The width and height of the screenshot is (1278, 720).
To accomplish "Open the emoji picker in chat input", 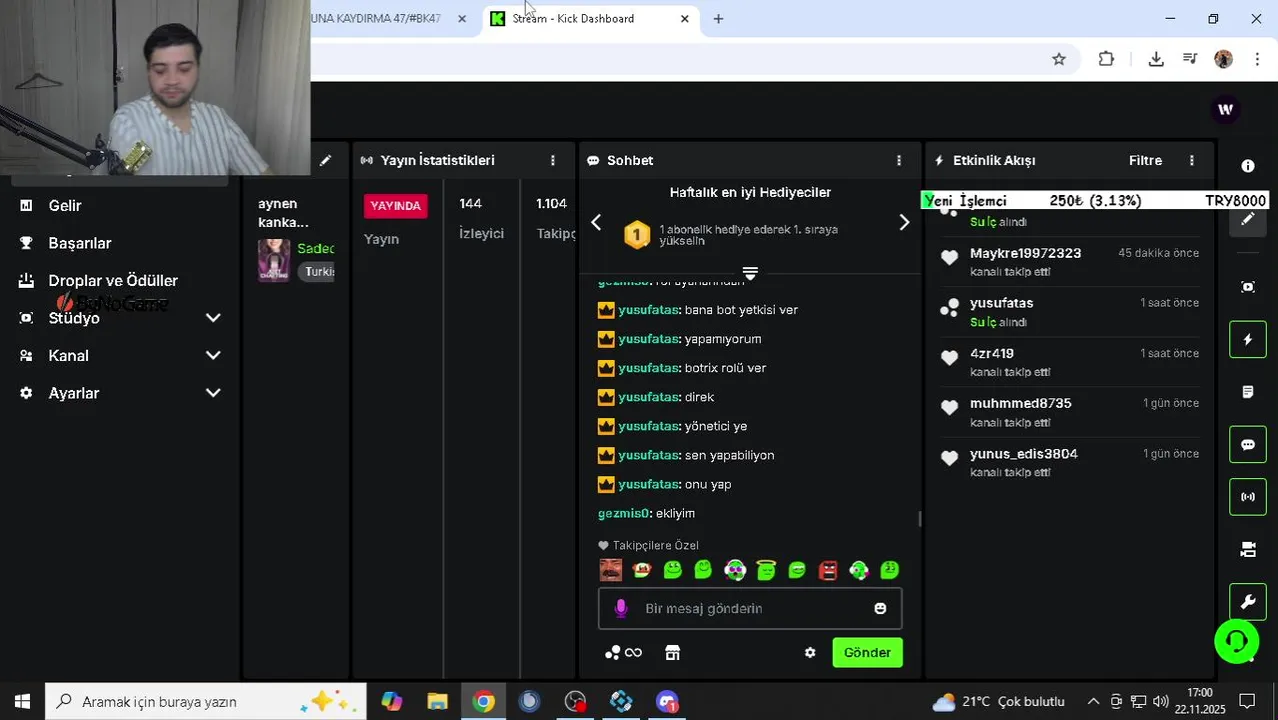I will pyautogui.click(x=880, y=608).
